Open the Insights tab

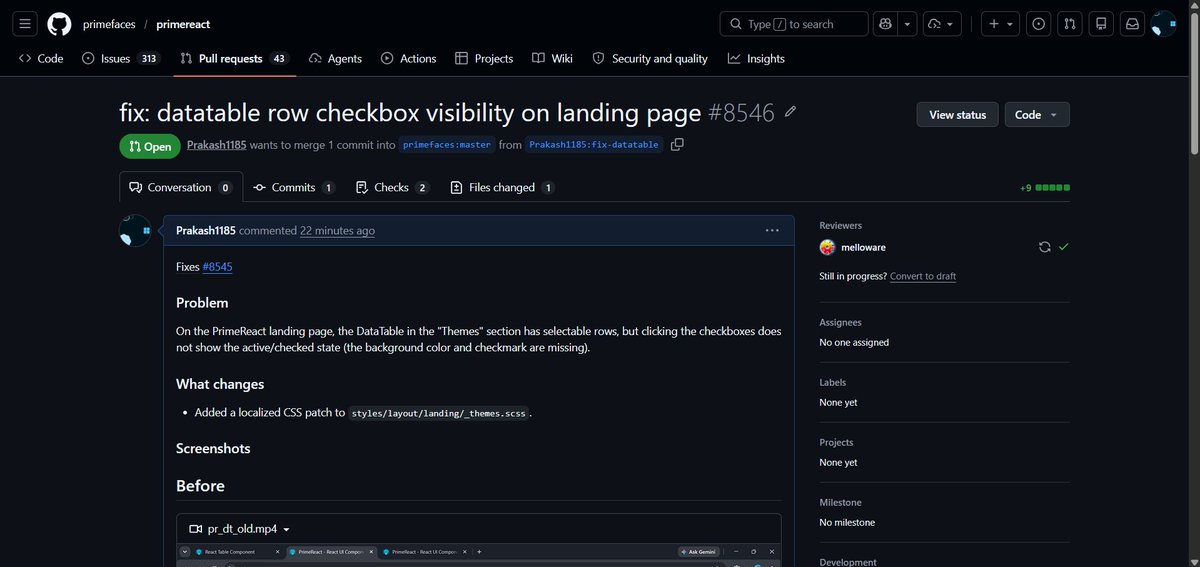(x=756, y=59)
